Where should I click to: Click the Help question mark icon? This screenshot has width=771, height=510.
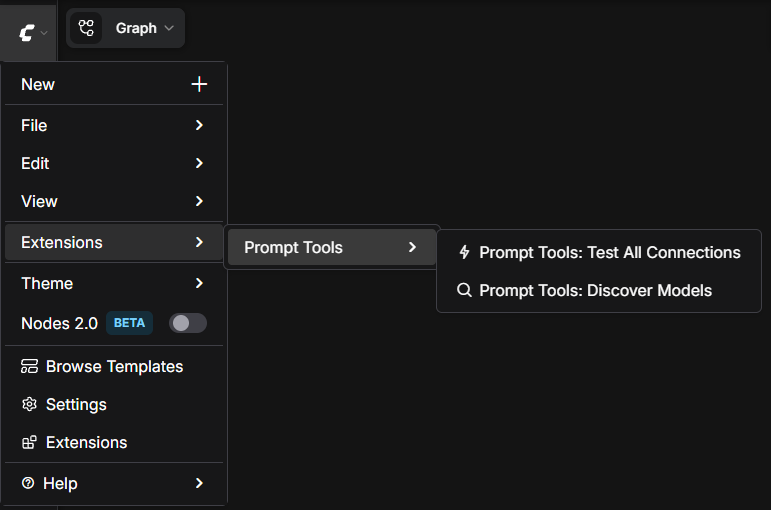point(28,483)
